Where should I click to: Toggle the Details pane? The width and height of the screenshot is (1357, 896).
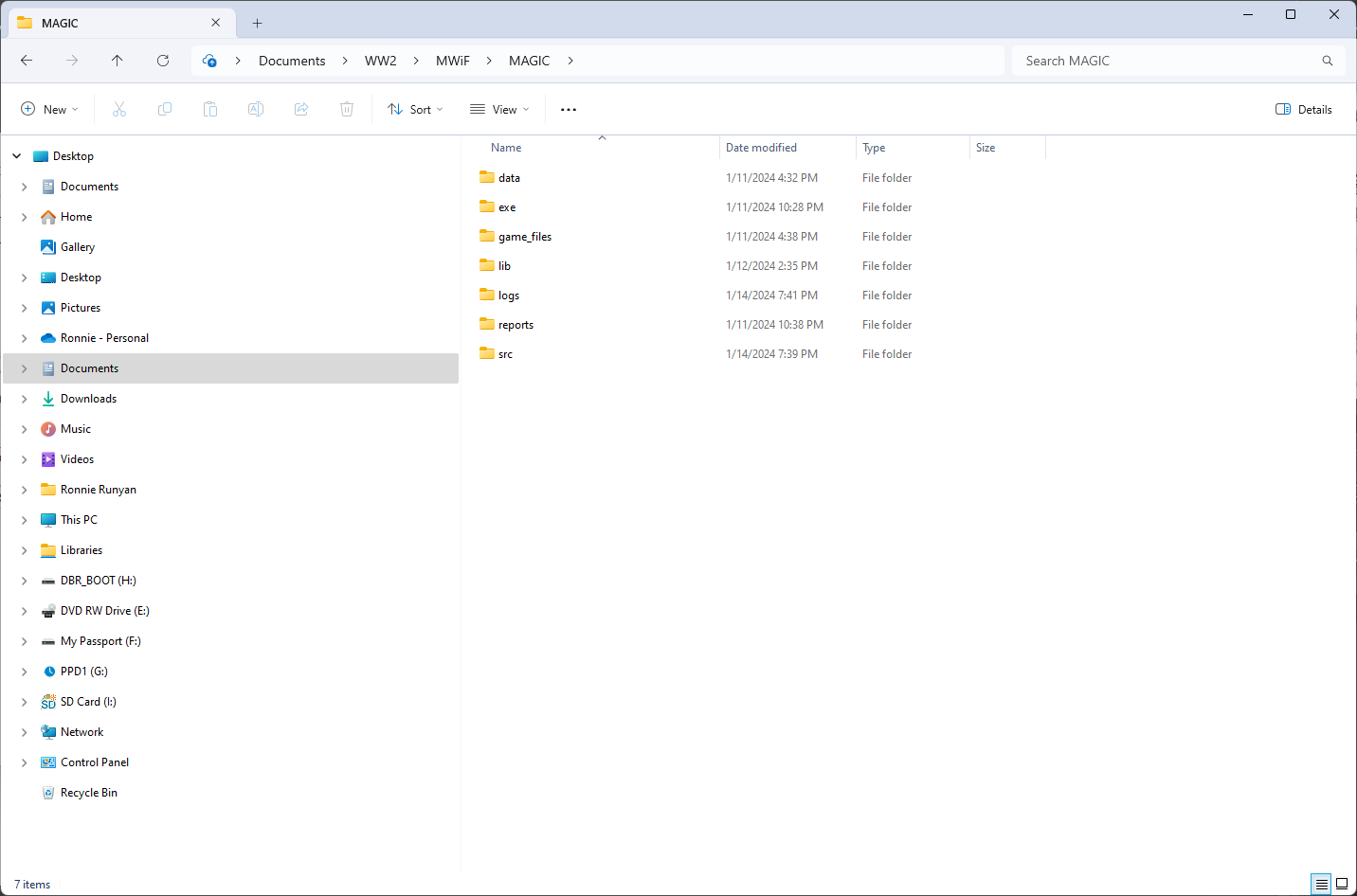point(1304,110)
